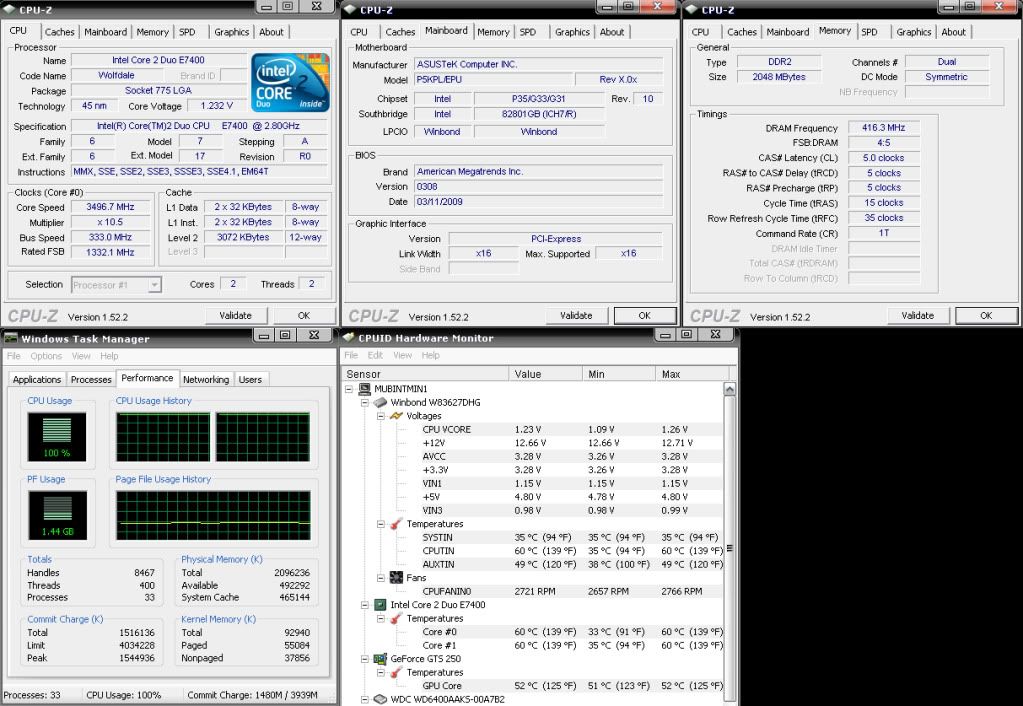Open the About tab in the CPU-Z Memory window
Screen dimensions: 1023x706
click(x=953, y=32)
